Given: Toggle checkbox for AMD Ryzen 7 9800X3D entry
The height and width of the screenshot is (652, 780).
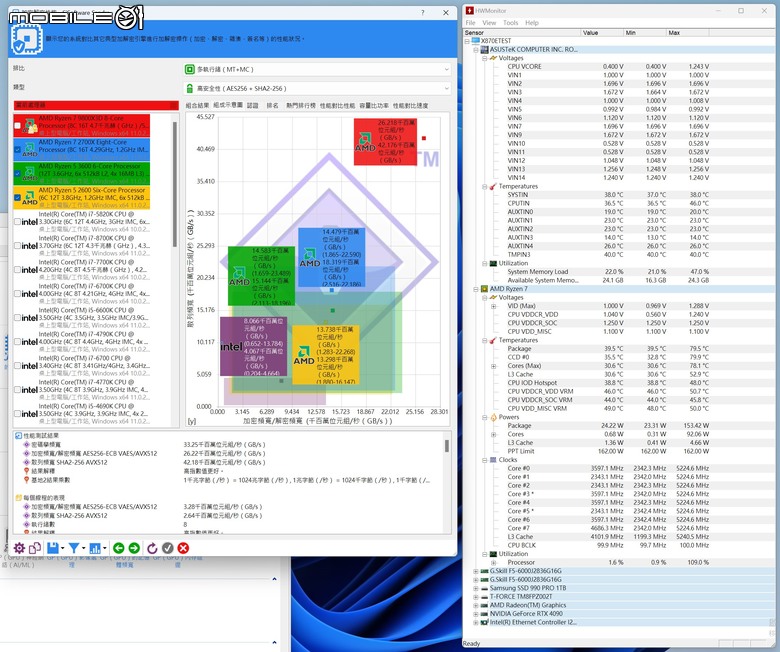Looking at the screenshot, I should tap(18, 126).
